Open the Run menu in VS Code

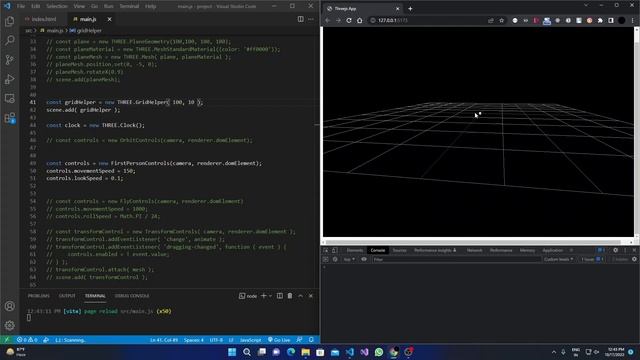(109, 6)
